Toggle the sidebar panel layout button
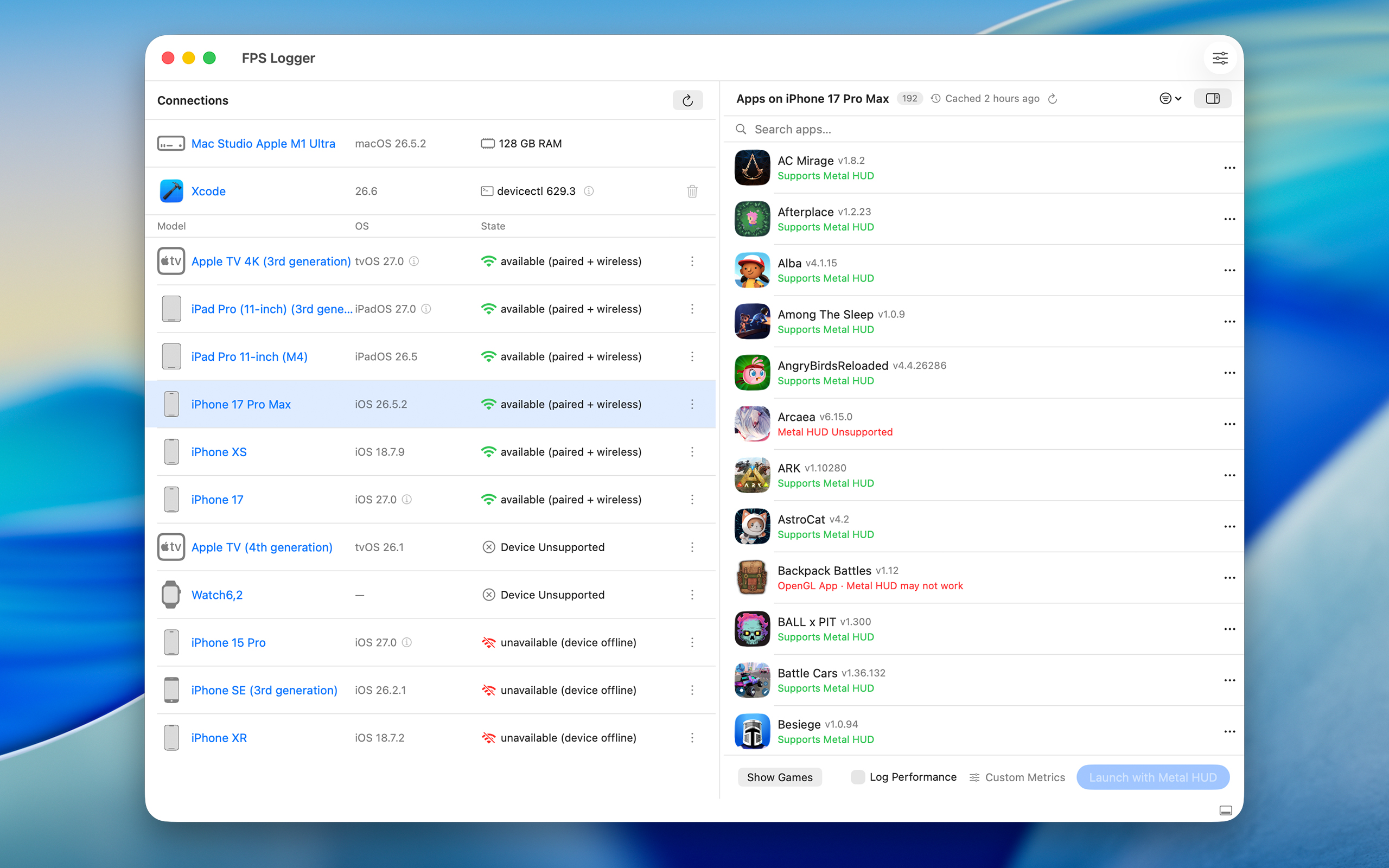Viewport: 1389px width, 868px height. click(1212, 99)
